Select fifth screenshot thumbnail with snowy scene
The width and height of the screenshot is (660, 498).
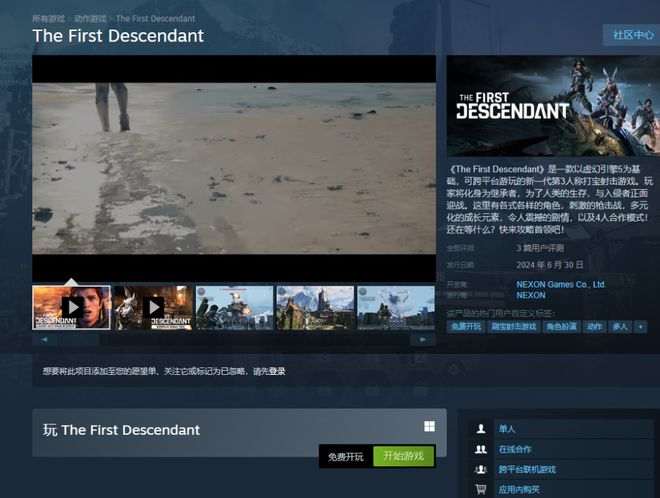coord(396,308)
